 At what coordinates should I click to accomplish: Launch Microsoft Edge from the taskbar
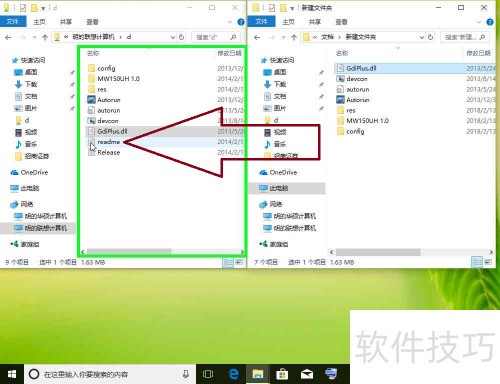pos(234,374)
